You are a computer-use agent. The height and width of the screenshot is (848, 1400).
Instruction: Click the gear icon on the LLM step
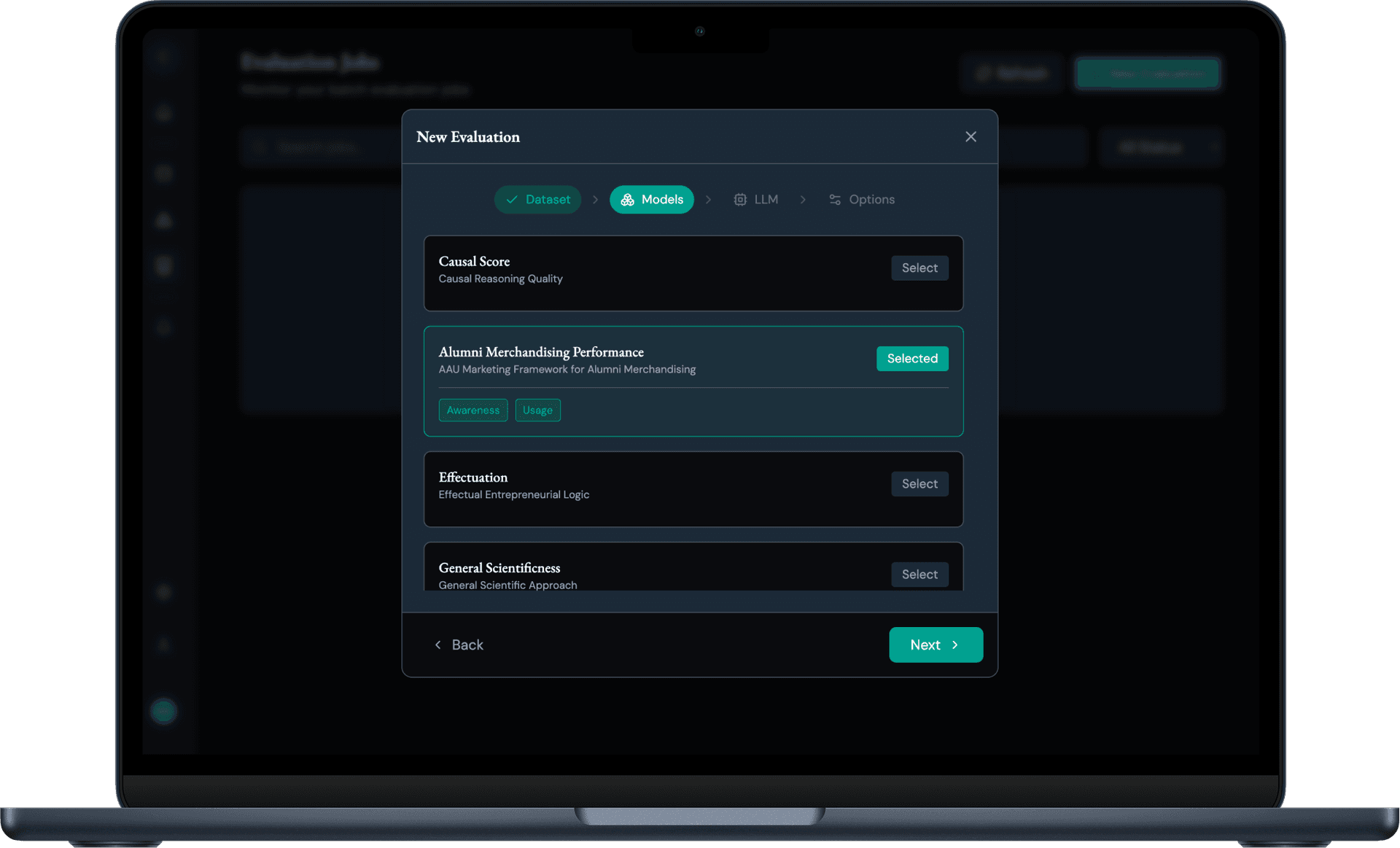tap(740, 199)
